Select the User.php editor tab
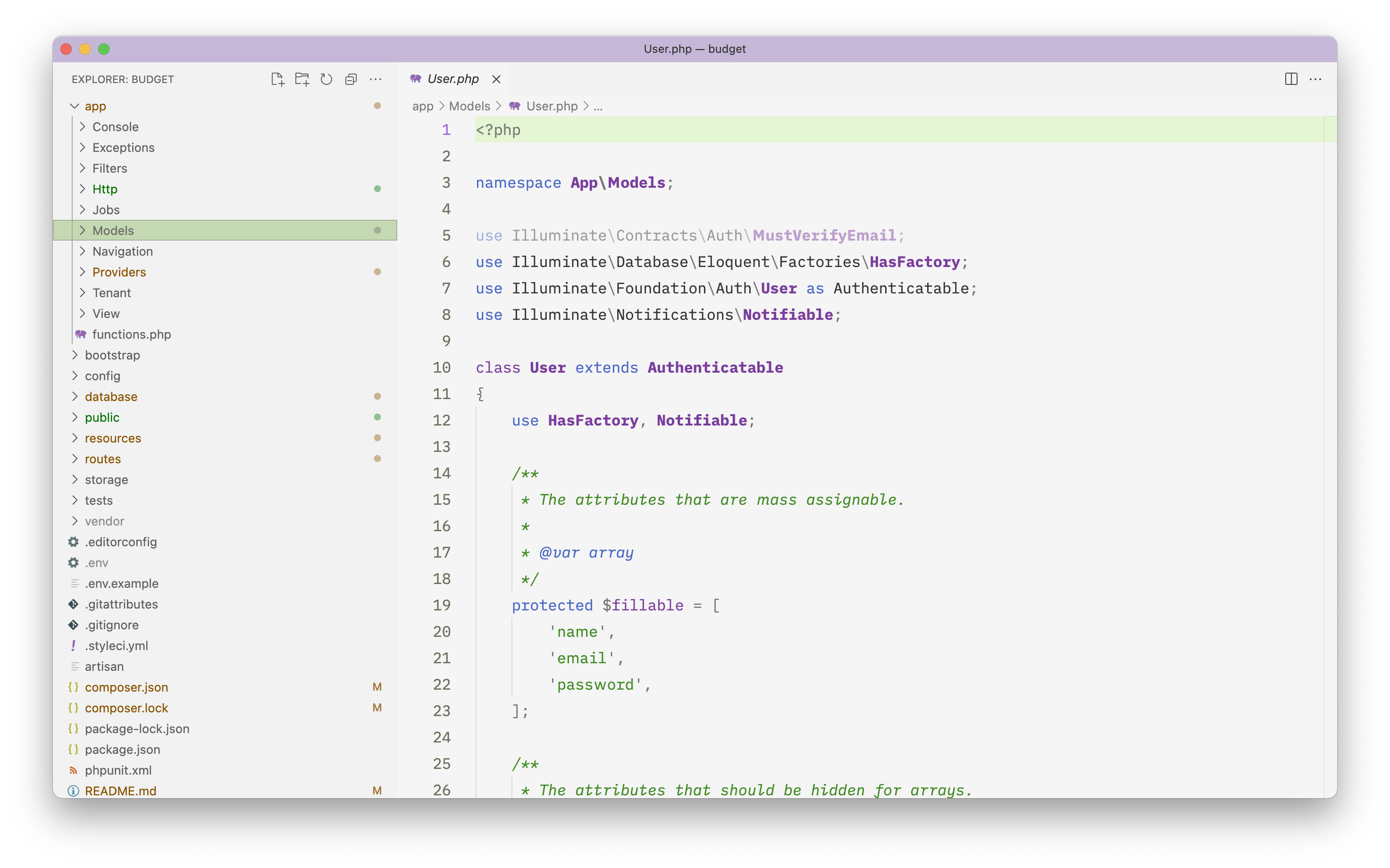This screenshot has height=868, width=1390. tap(452, 79)
